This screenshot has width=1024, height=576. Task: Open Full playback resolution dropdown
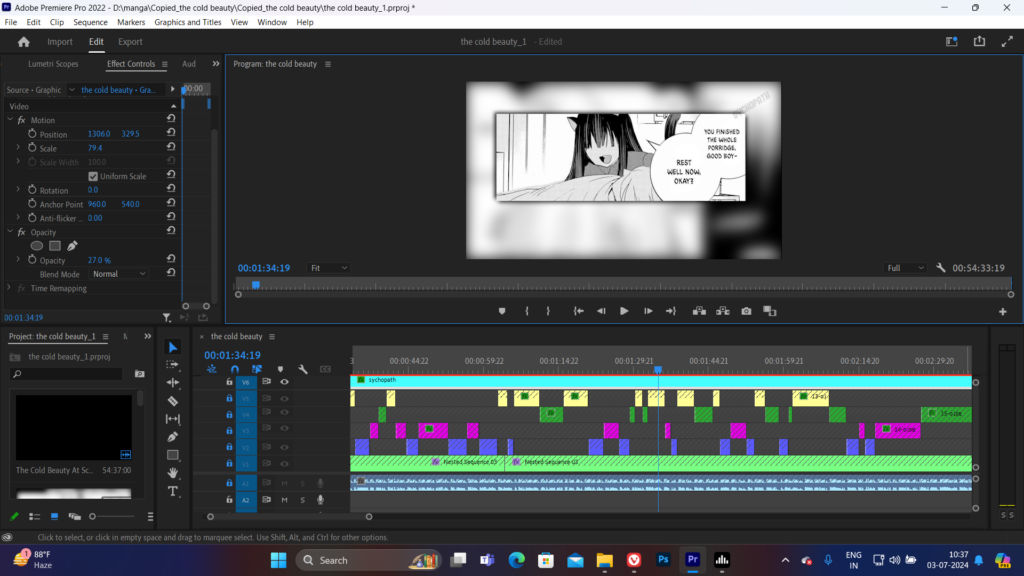tap(904, 268)
